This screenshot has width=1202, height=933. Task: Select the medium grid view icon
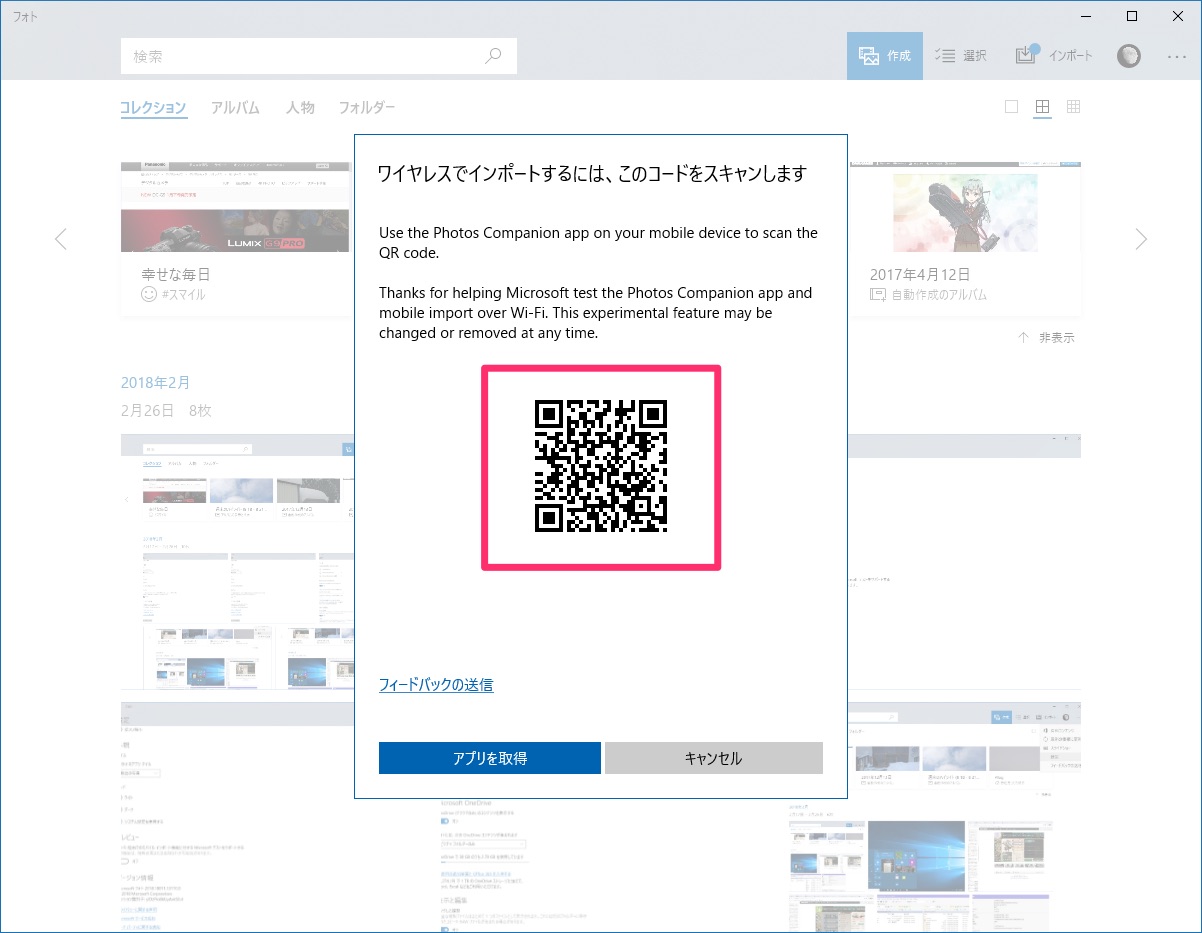pyautogui.click(x=1042, y=107)
